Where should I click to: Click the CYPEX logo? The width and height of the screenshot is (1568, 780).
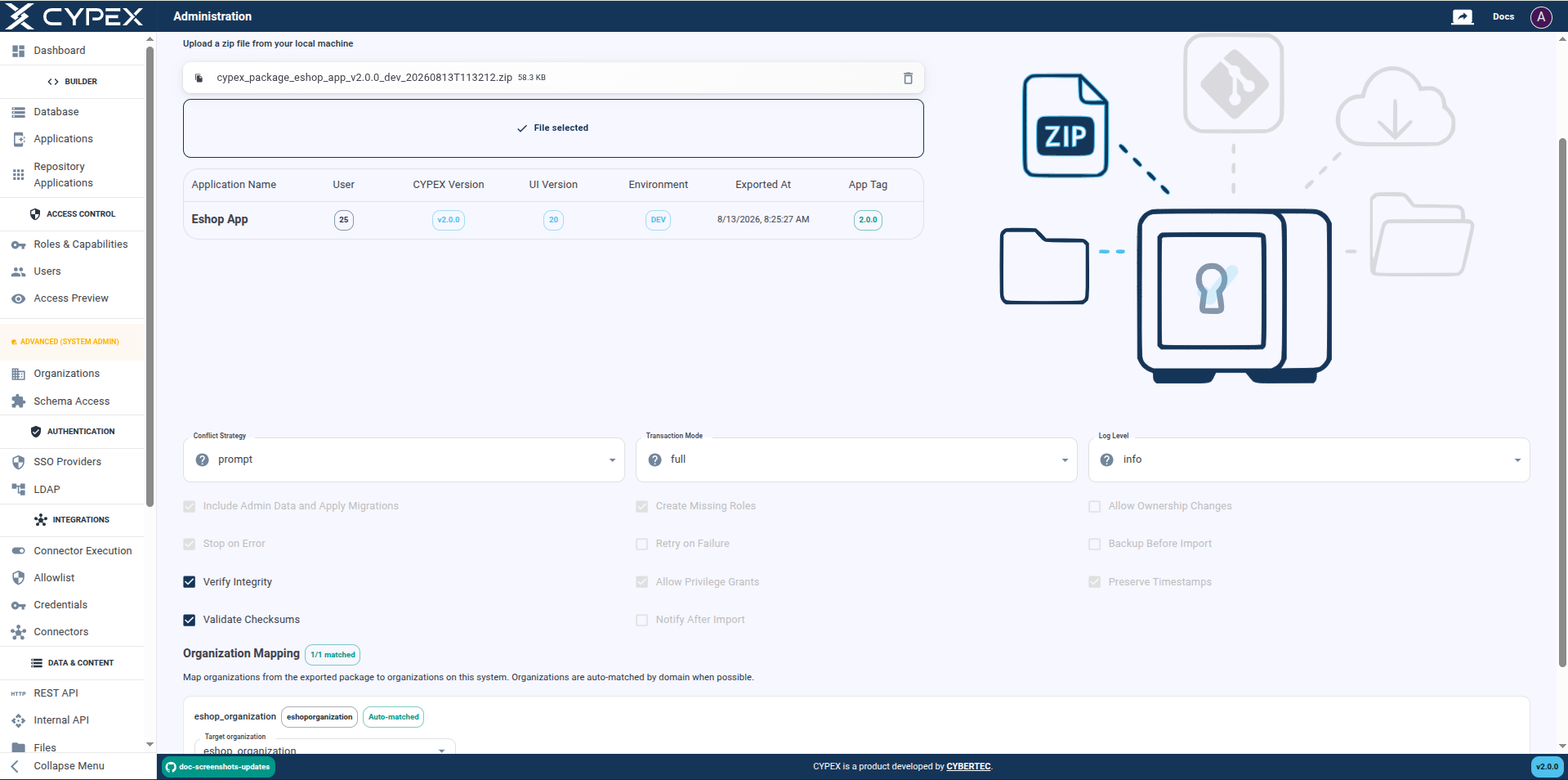pyautogui.click(x=74, y=16)
